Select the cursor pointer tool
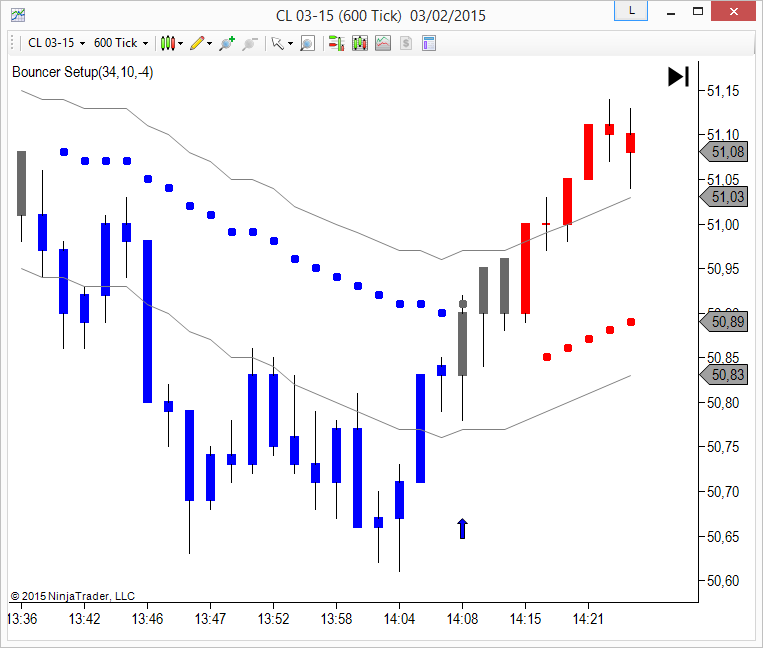The image size is (763, 648). click(277, 43)
